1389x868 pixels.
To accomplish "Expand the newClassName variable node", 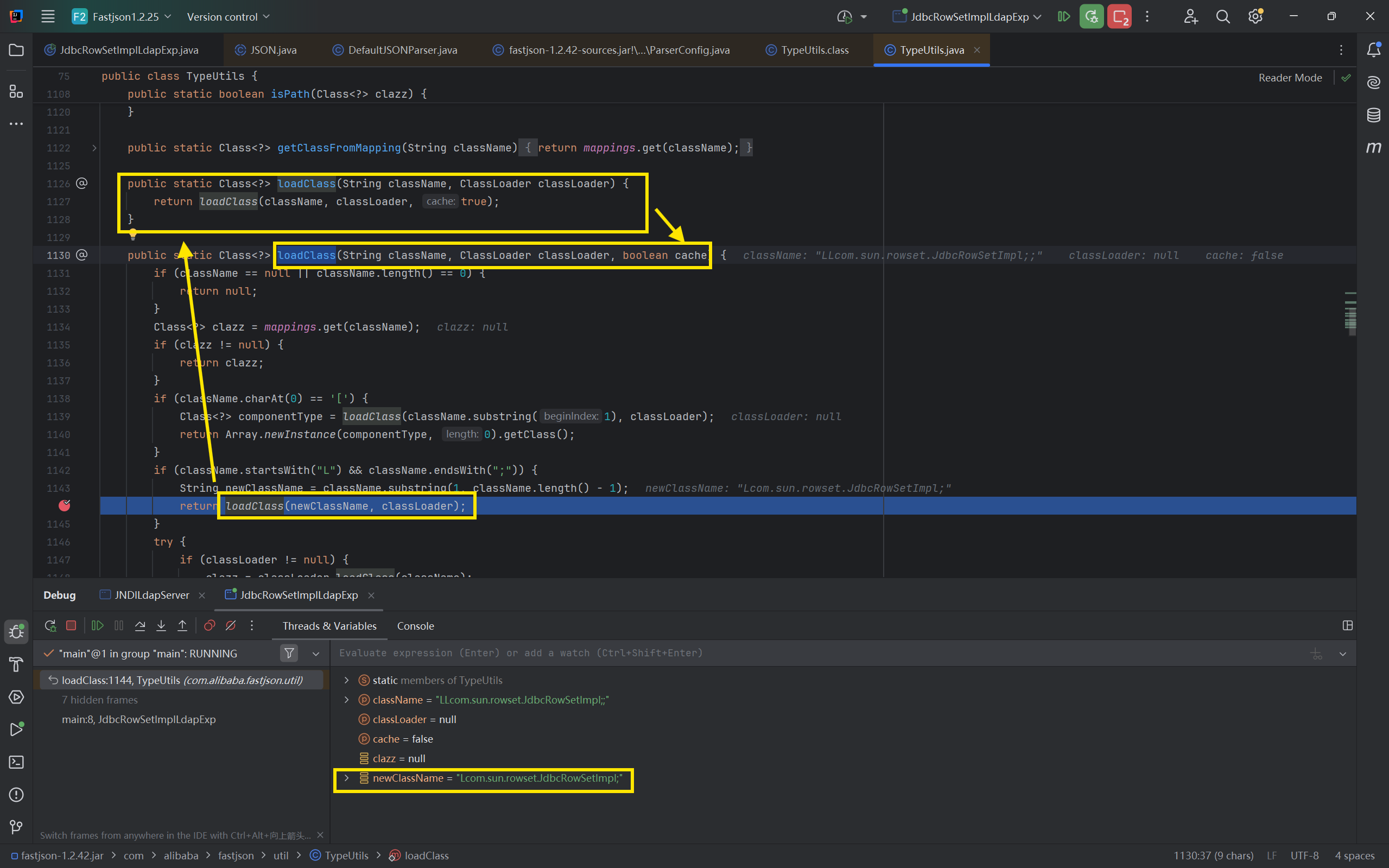I will click(347, 778).
